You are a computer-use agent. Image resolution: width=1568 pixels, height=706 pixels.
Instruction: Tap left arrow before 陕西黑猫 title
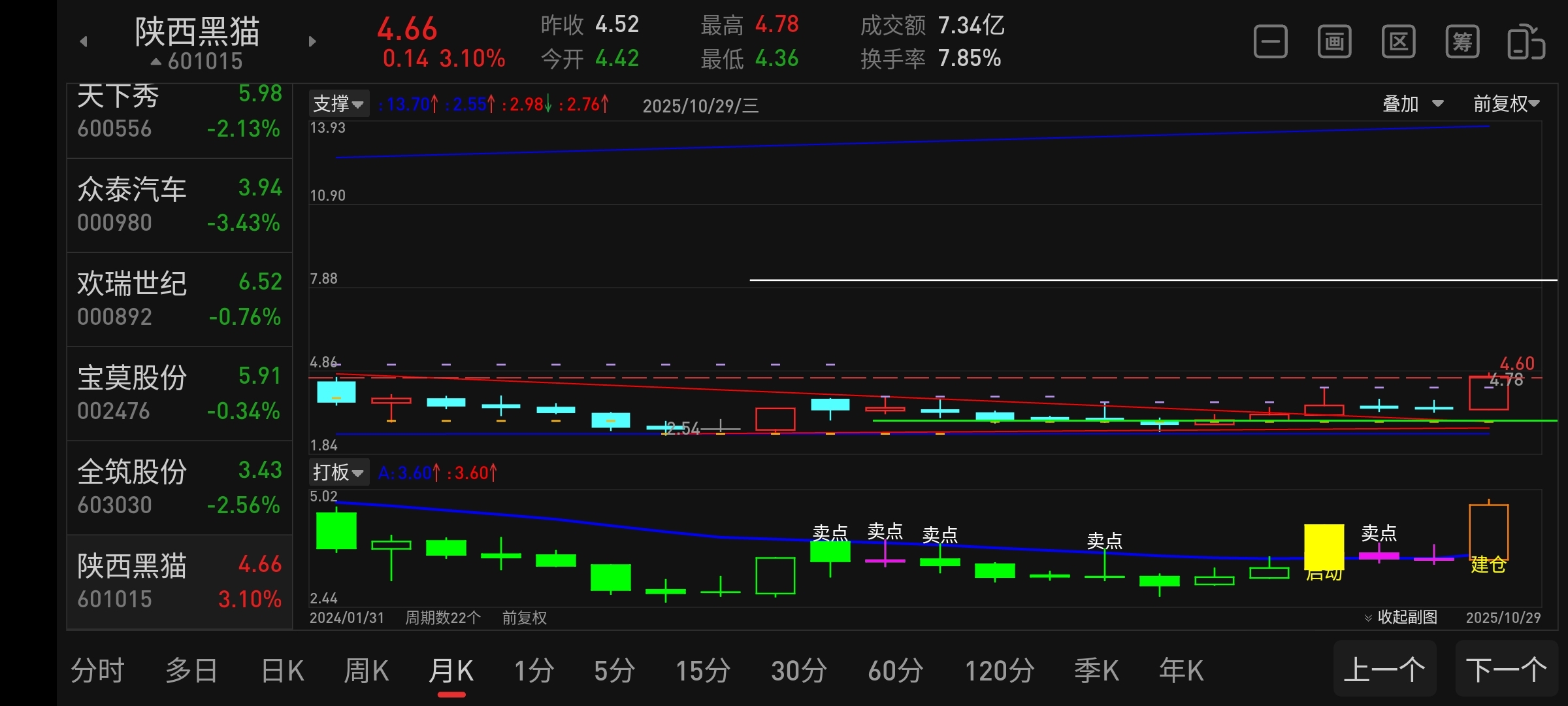[x=84, y=41]
